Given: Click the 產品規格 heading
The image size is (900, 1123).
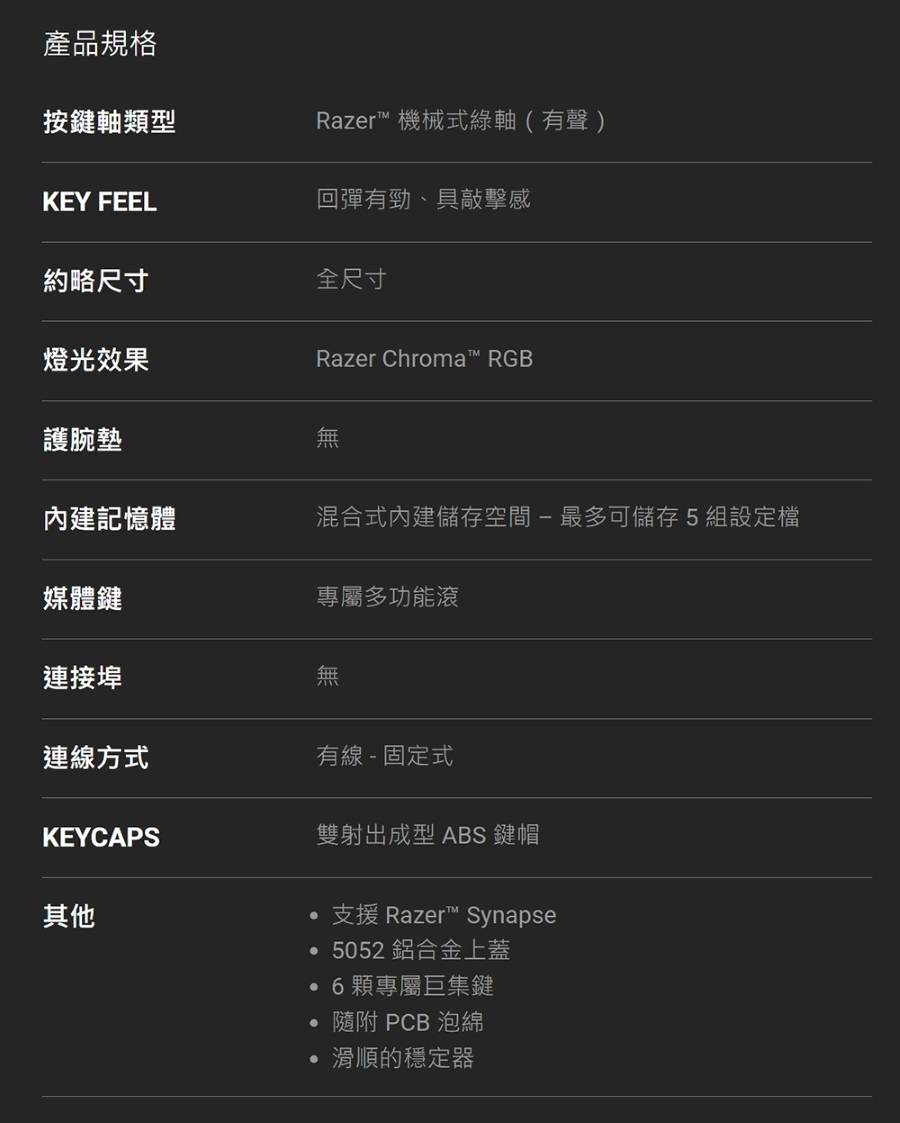Looking at the screenshot, I should coord(100,44).
